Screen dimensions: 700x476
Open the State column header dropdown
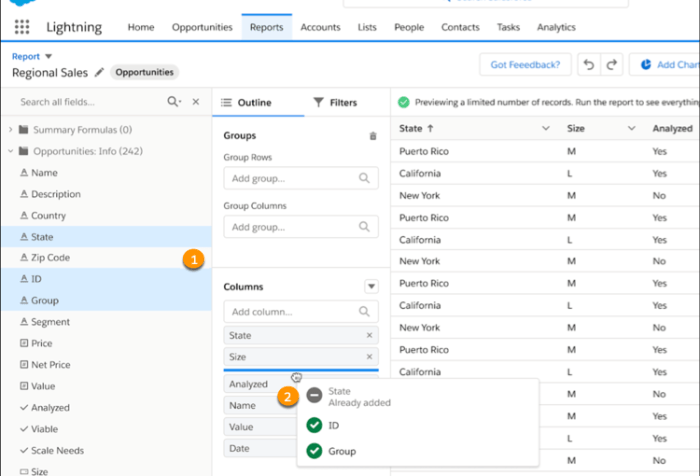click(x=545, y=128)
